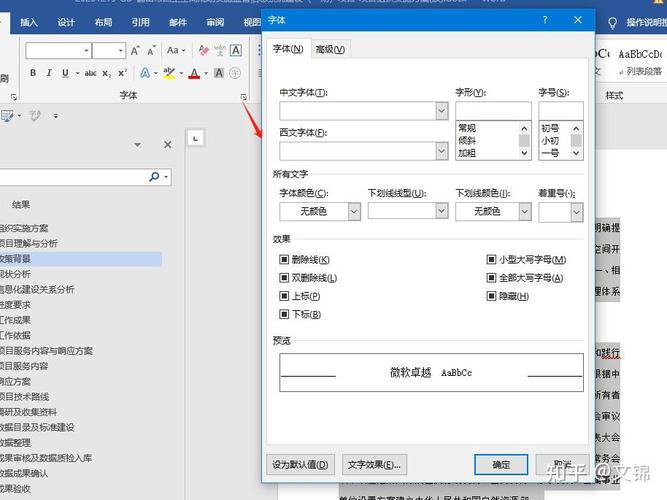The image size is (667, 500).
Task: Toggle the 删除线 strikethrough checkbox
Action: pos(284,259)
